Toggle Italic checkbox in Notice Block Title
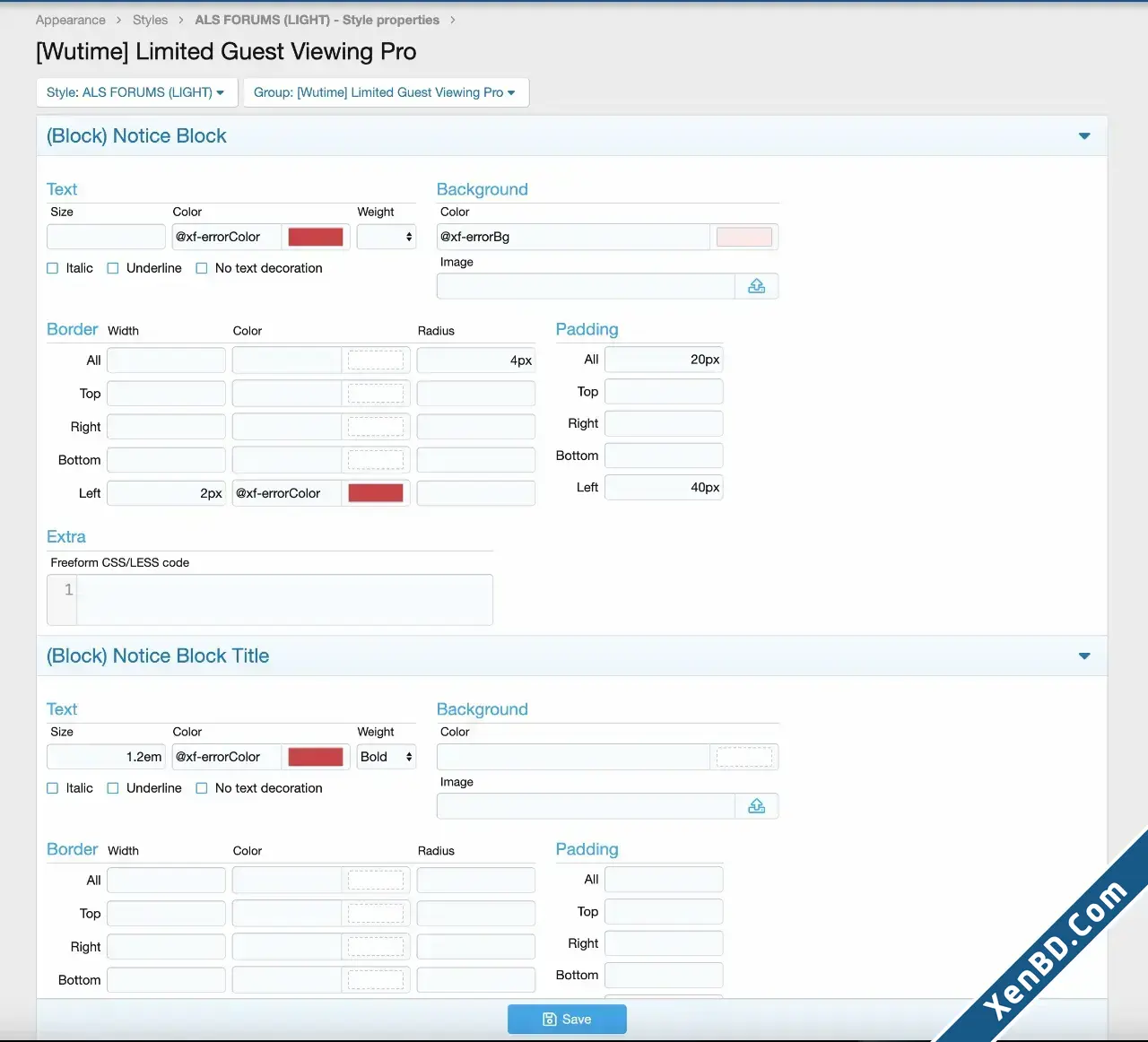1148x1042 pixels. coord(52,788)
